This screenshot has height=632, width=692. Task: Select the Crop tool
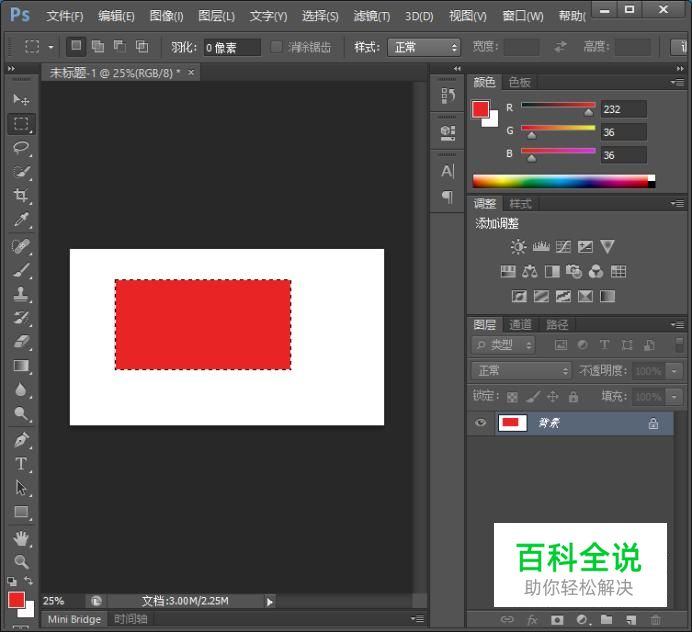(21, 196)
